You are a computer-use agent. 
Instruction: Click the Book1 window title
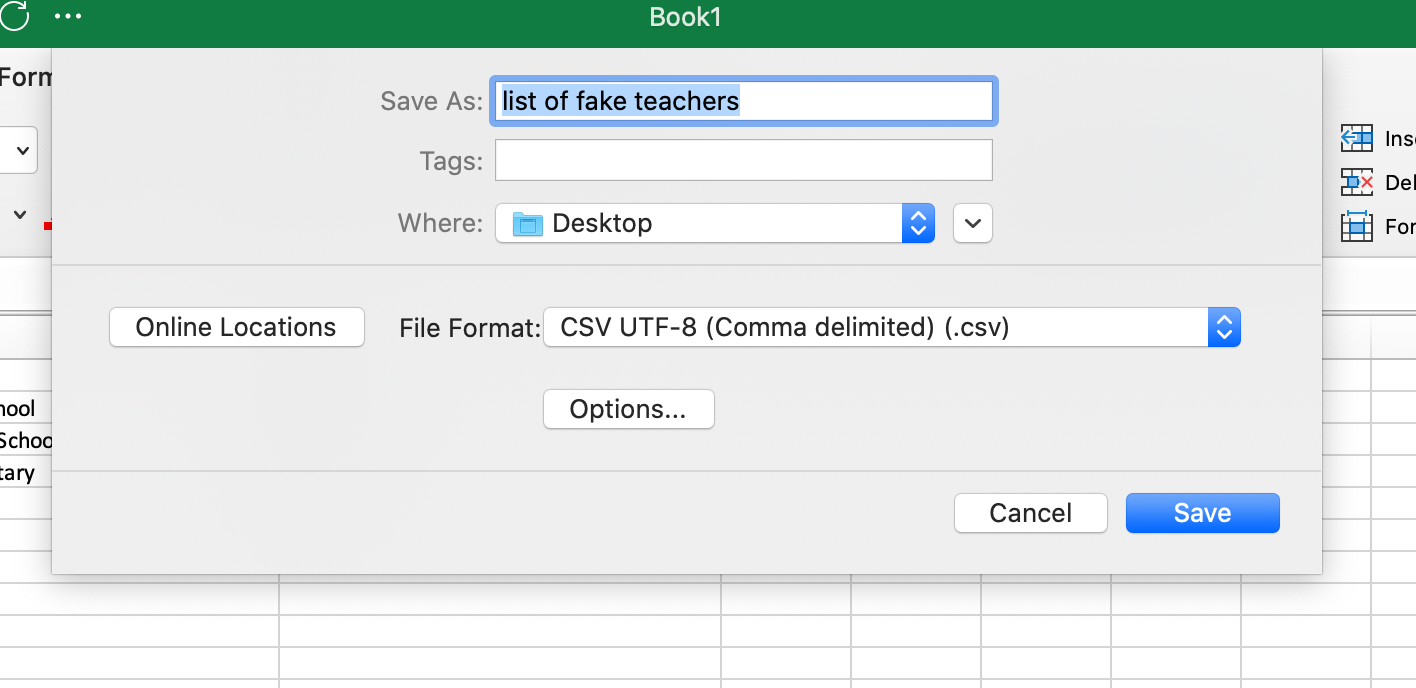coord(685,17)
